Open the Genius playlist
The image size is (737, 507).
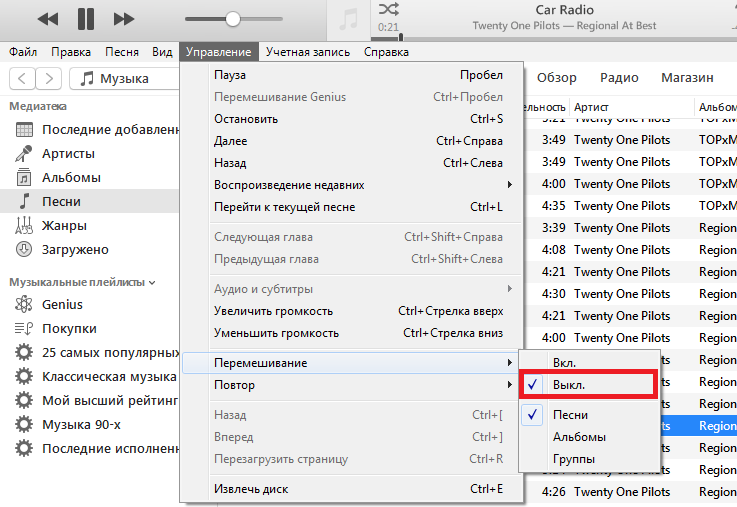(90, 304)
